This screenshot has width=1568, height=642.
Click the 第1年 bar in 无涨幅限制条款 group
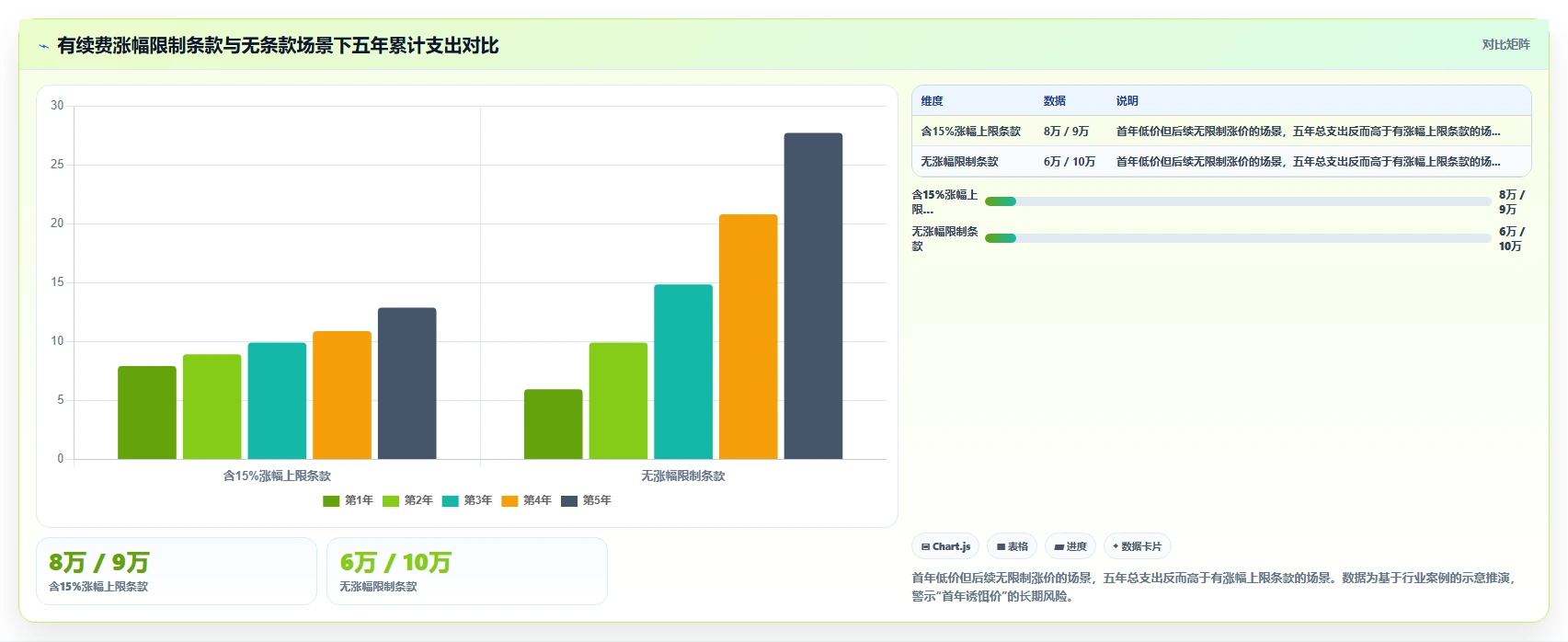pyautogui.click(x=554, y=424)
